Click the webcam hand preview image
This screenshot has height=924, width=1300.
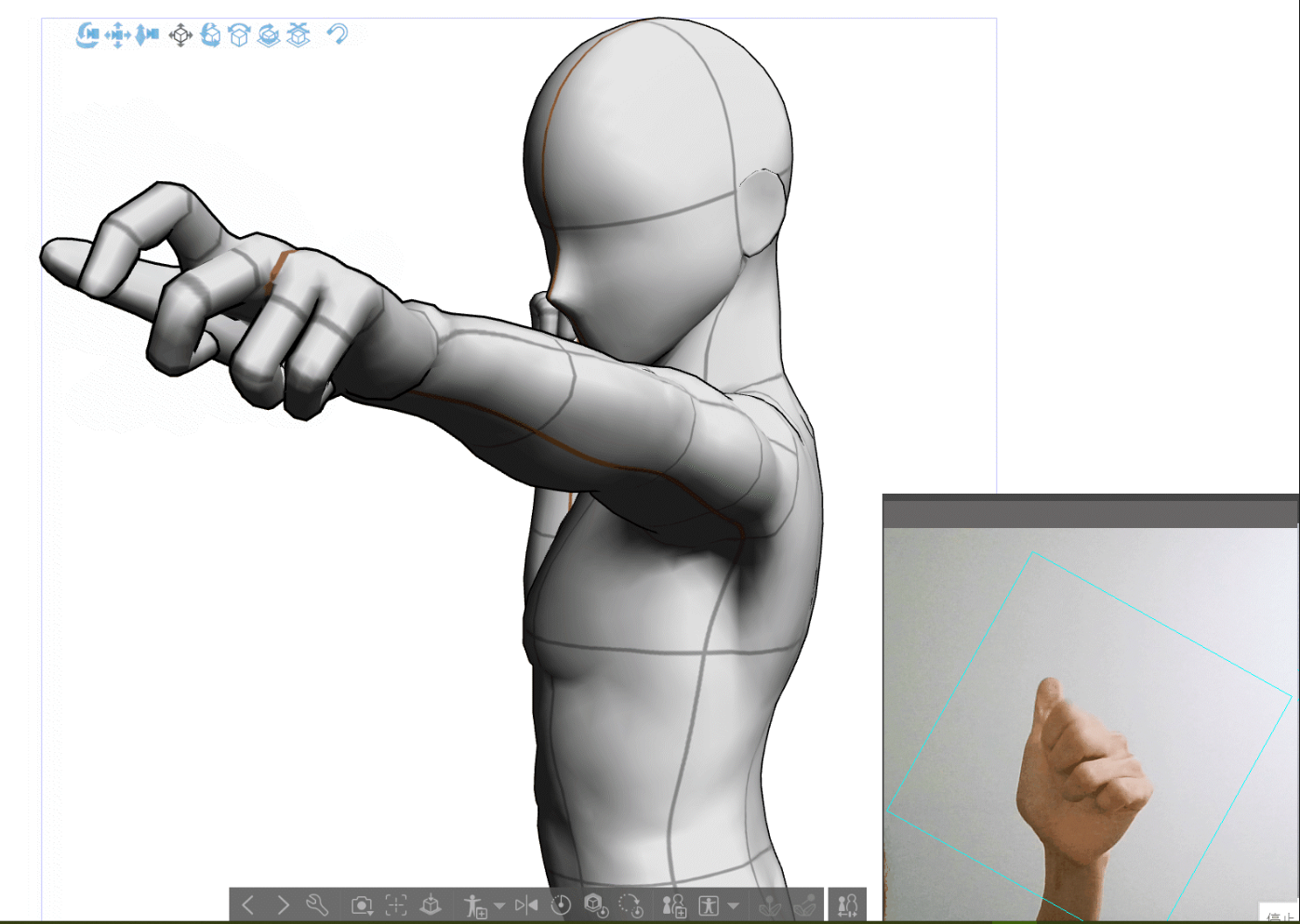[x=1090, y=725]
